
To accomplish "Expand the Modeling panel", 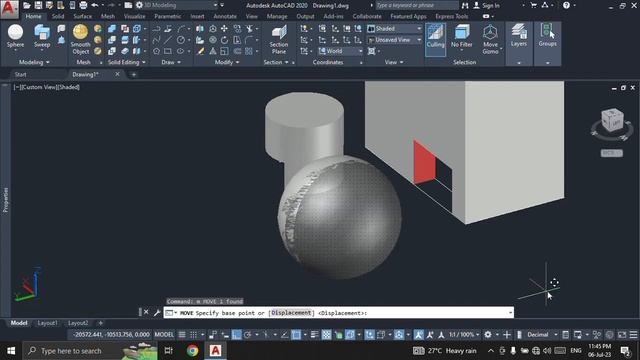I will pos(34,62).
